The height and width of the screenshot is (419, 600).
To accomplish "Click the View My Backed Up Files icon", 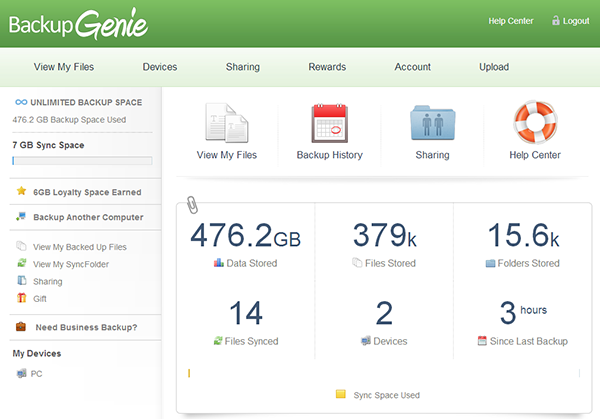I will [21, 246].
